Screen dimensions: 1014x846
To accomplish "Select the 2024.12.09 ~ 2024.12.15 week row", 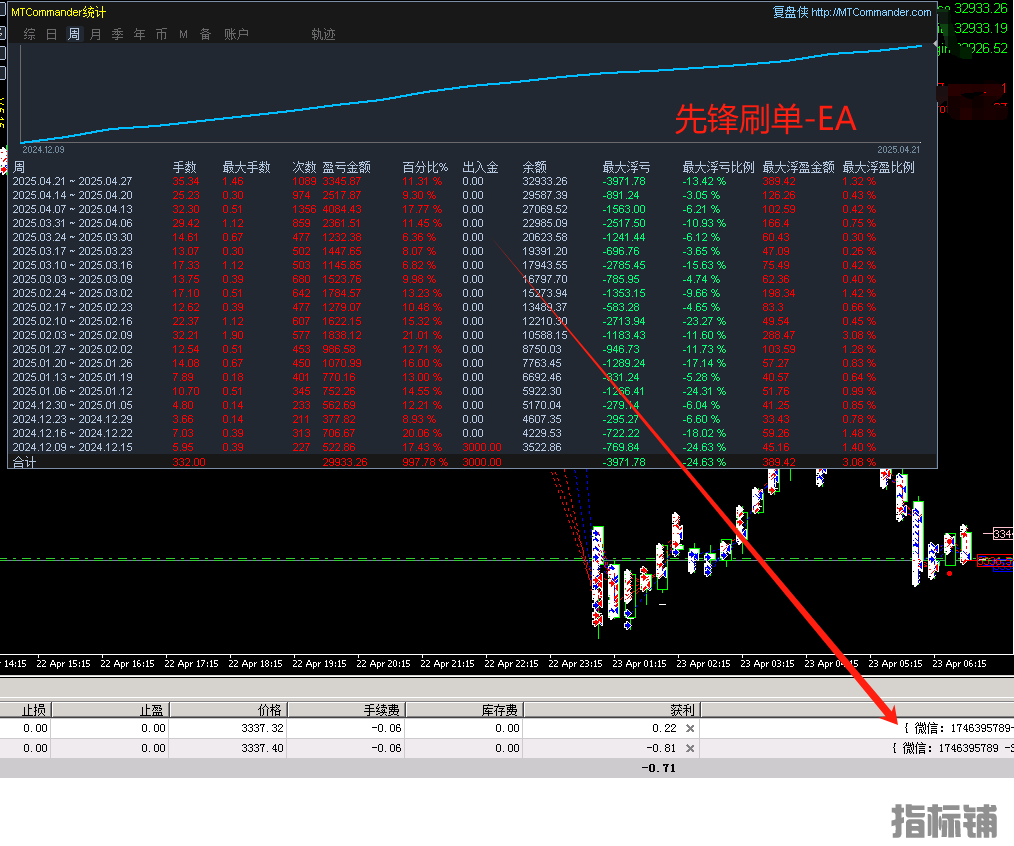I will click(472, 448).
